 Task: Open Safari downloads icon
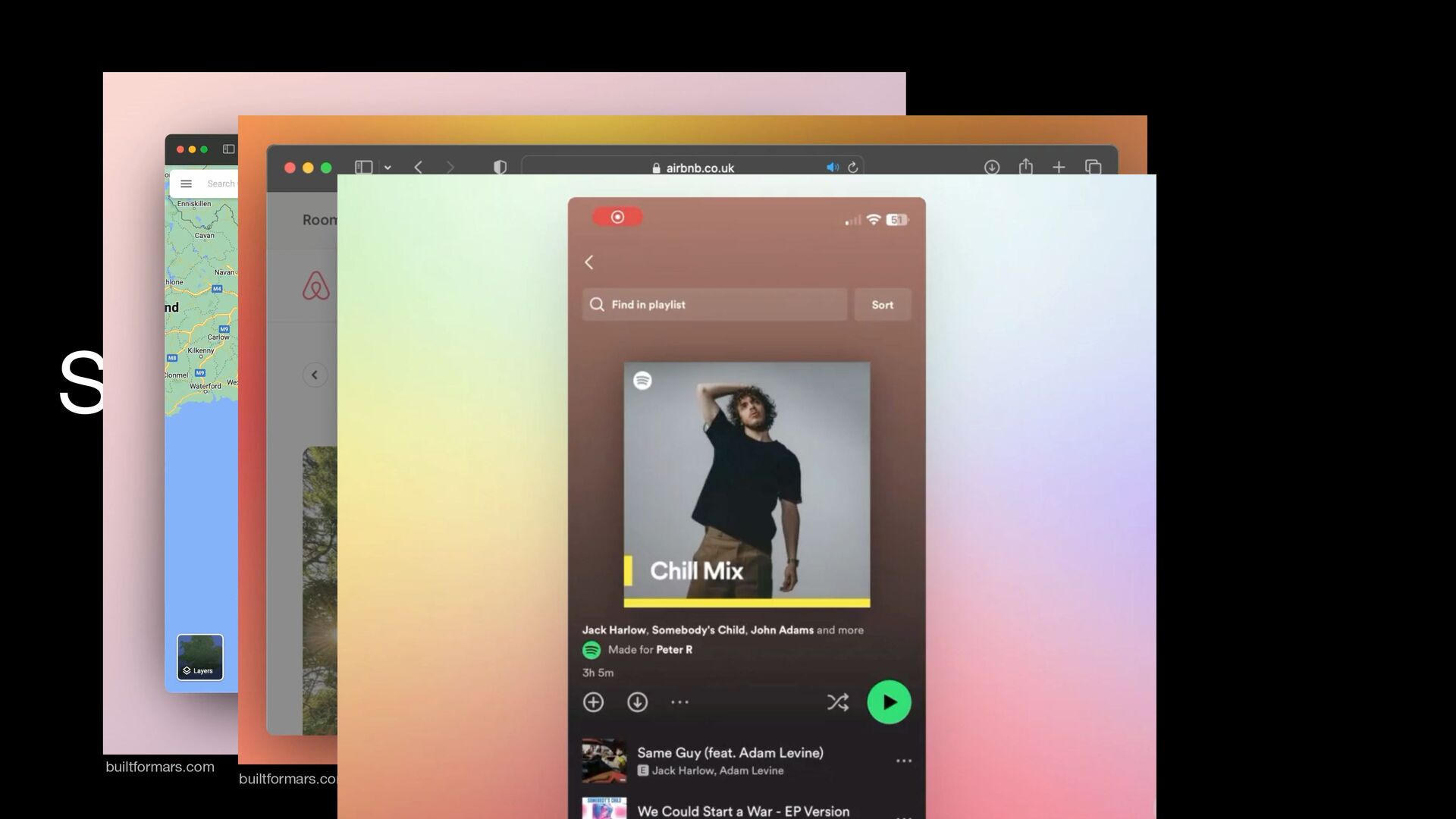tap(992, 167)
